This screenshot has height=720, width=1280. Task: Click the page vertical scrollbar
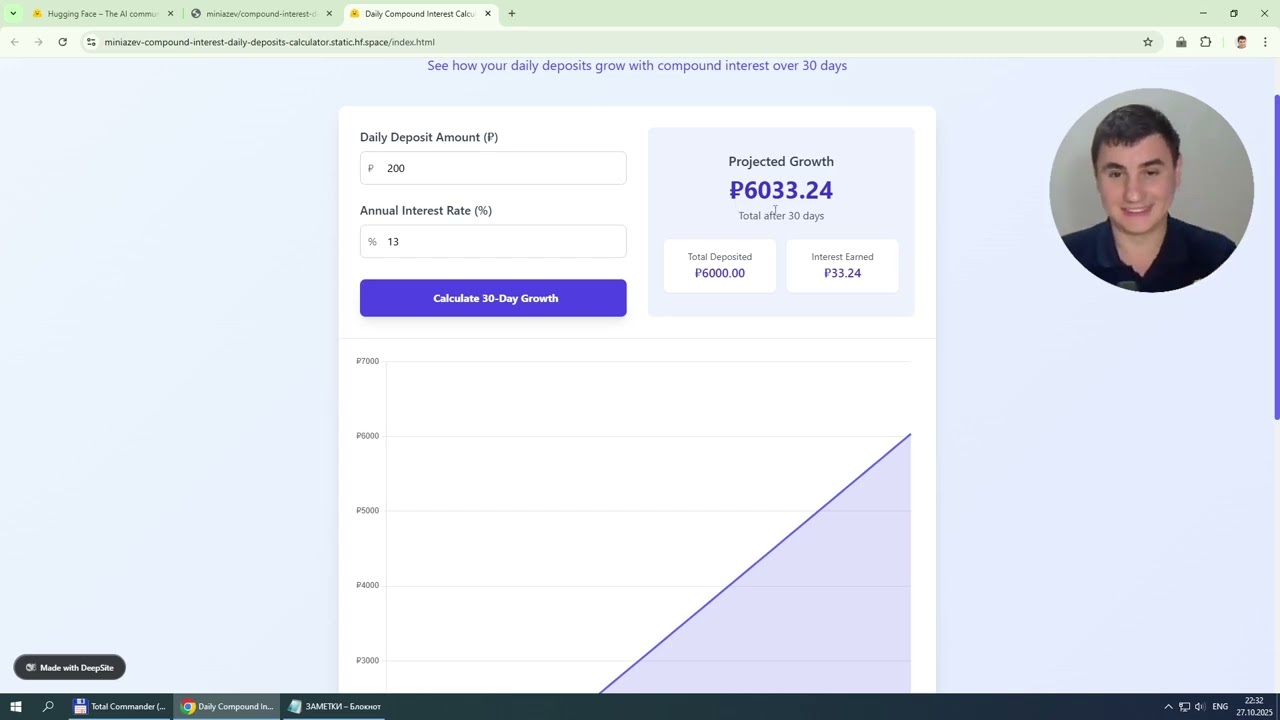1276,257
